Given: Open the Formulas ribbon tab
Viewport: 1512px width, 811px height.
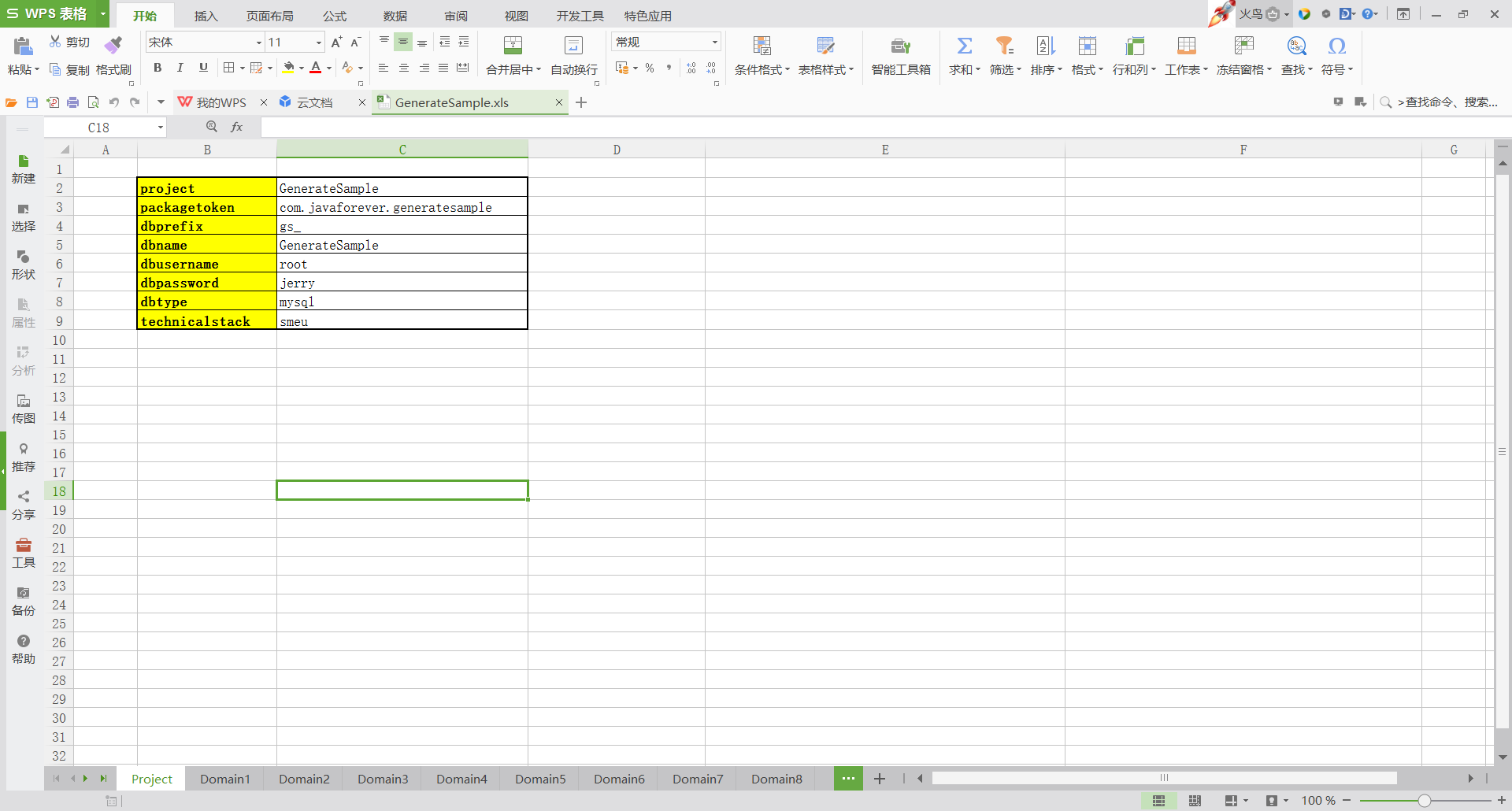Looking at the screenshot, I should (x=334, y=16).
